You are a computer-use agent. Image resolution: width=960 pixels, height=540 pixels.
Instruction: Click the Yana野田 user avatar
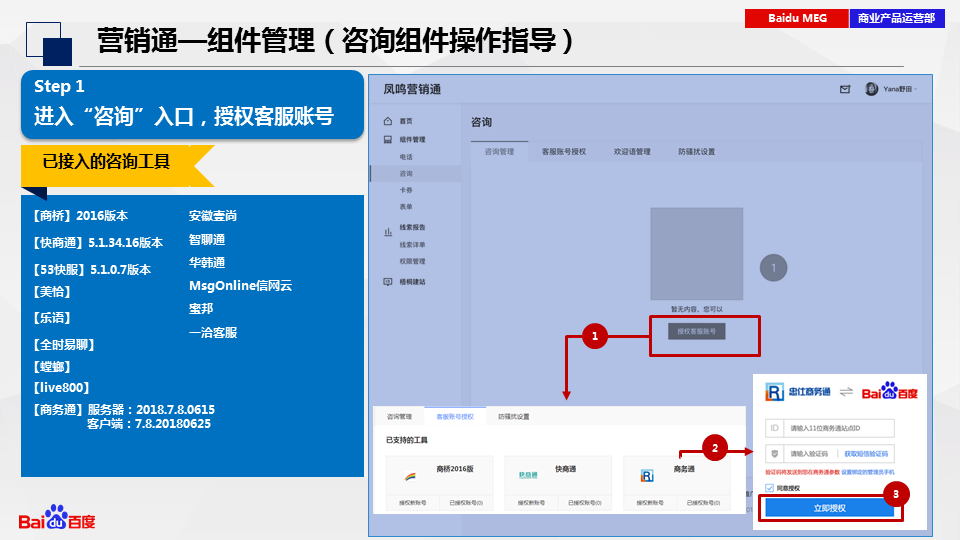click(x=871, y=89)
